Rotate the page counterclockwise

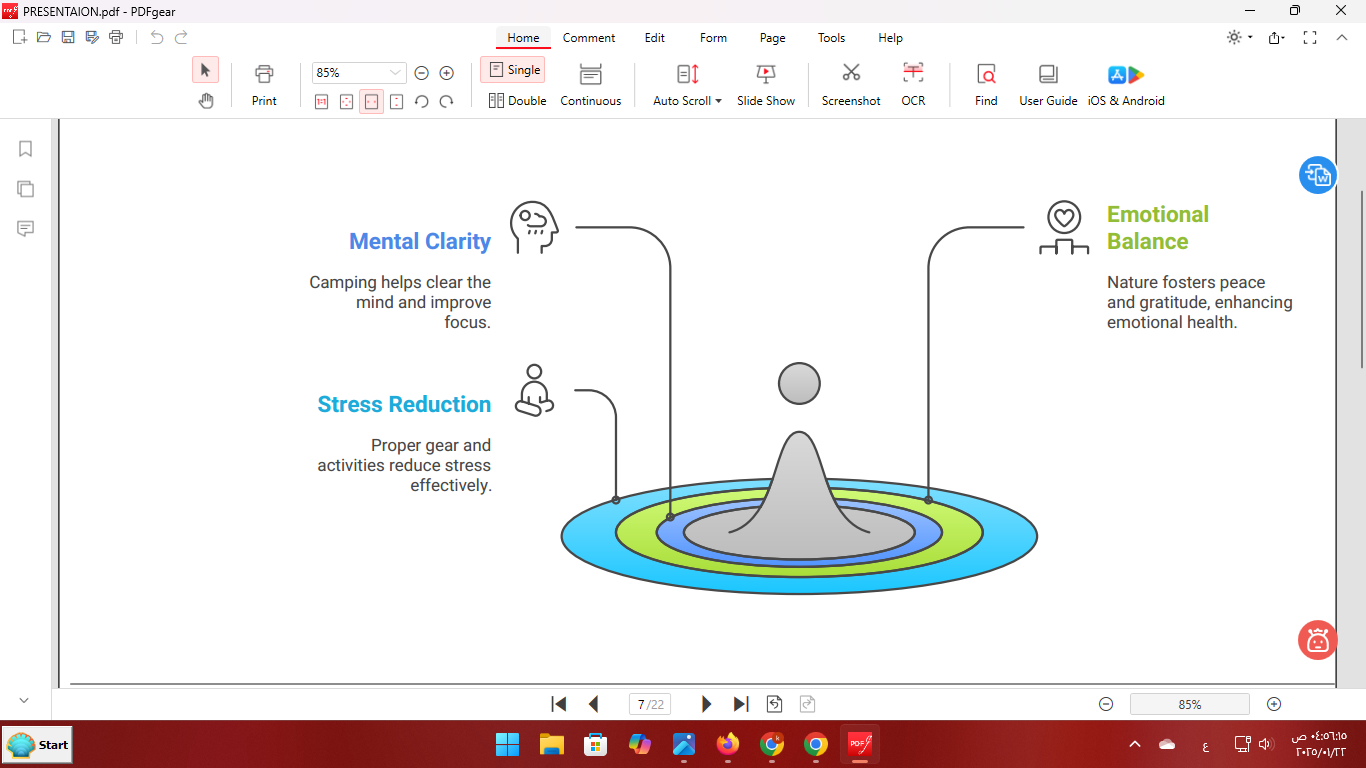(422, 101)
